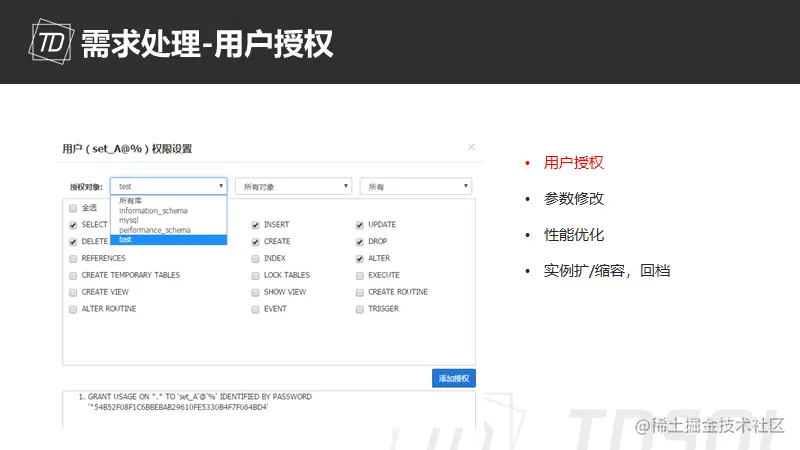Enable the INDEX privilege checkbox
The height and width of the screenshot is (450, 800).
255,259
